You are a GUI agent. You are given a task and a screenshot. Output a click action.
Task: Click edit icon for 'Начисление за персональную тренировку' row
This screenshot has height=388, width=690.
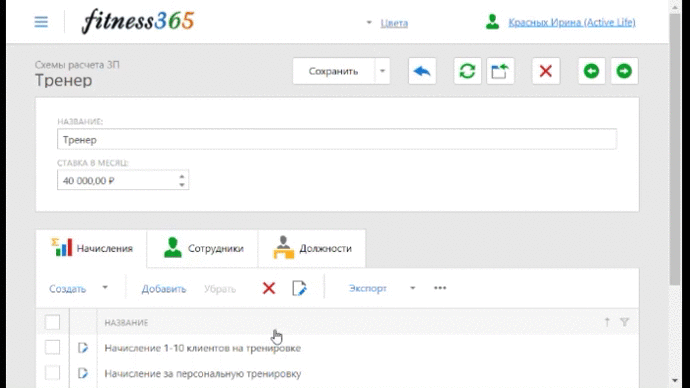point(83,373)
